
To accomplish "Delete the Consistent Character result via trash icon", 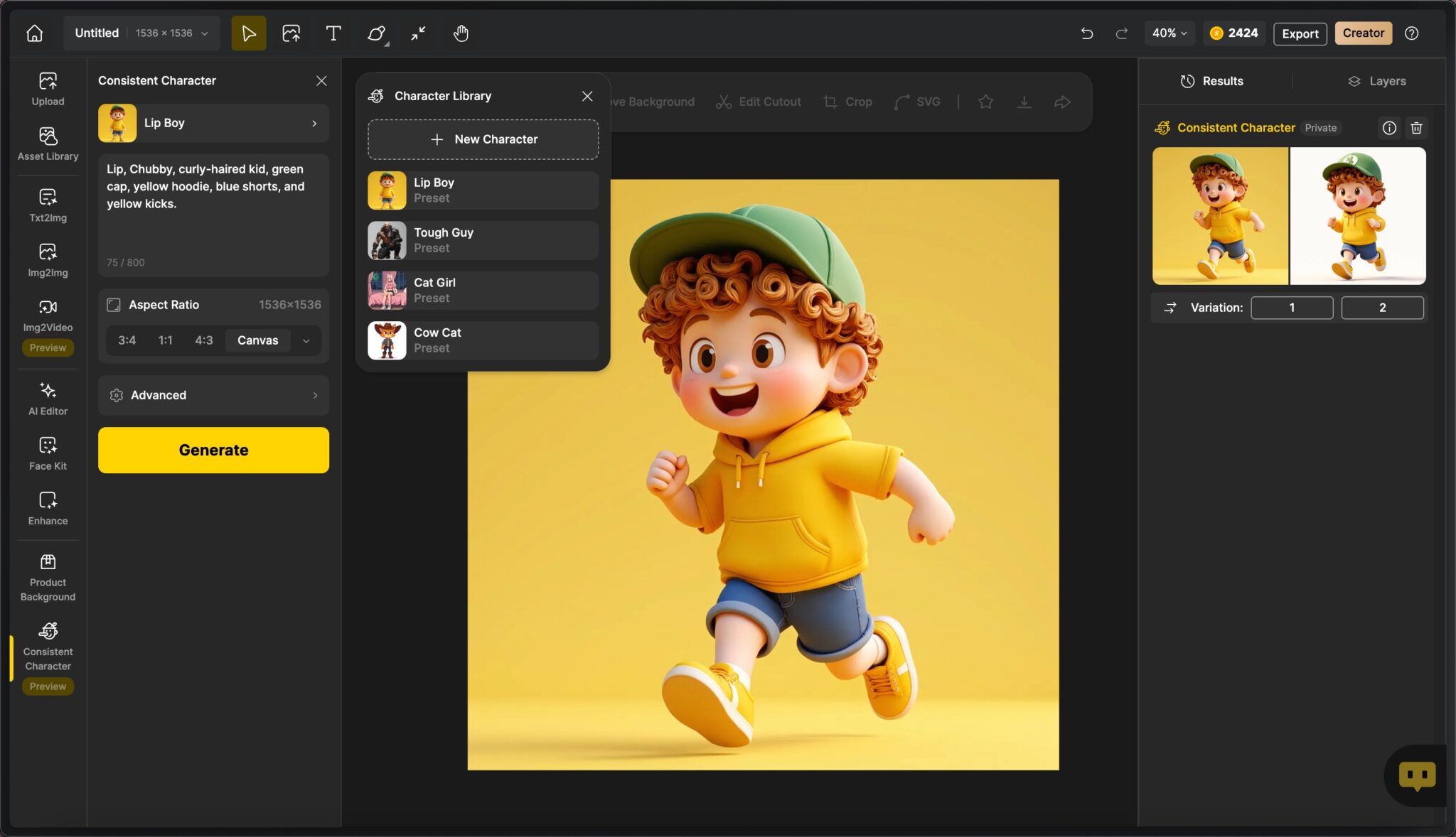I will click(1415, 128).
